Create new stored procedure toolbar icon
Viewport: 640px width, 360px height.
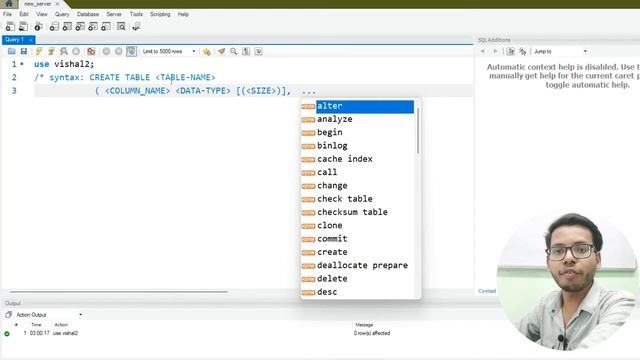pyautogui.click(x=93, y=27)
